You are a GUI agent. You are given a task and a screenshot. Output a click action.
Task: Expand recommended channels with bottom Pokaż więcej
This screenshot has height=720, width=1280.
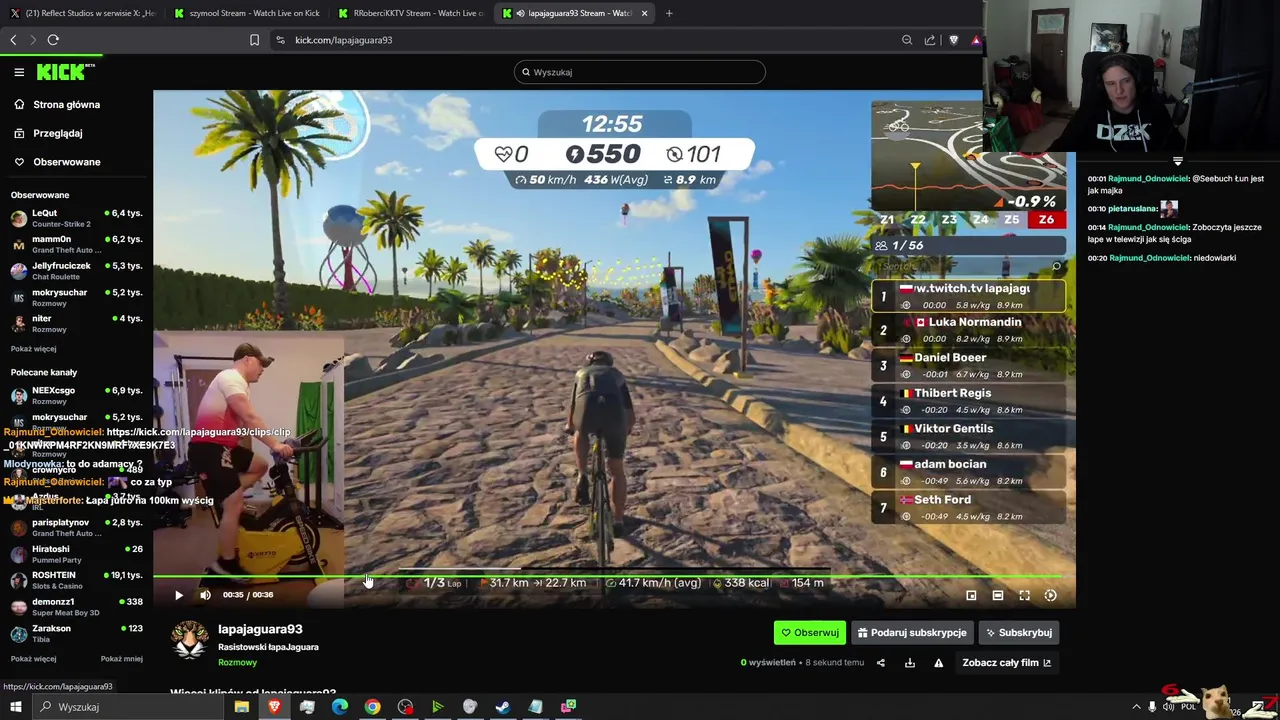(x=33, y=659)
